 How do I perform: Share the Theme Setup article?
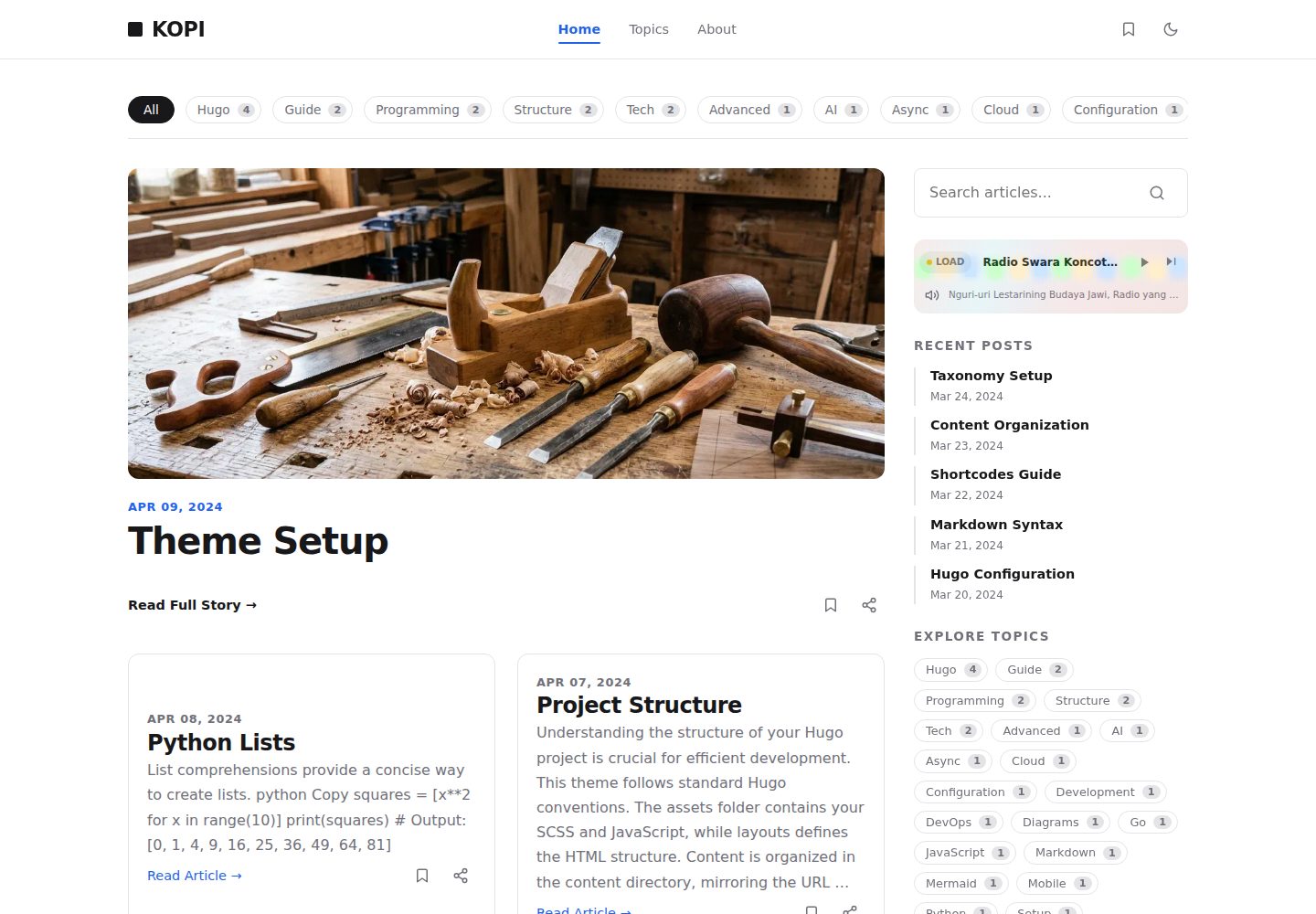(x=869, y=605)
